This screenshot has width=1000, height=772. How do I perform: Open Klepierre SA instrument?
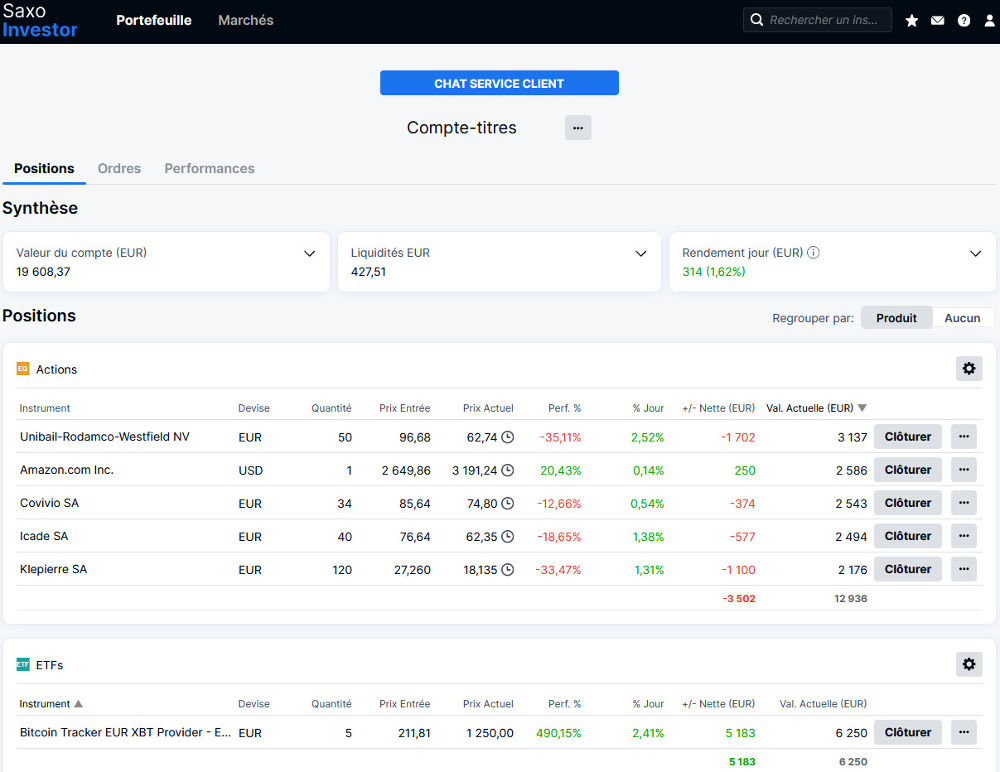pos(53,570)
